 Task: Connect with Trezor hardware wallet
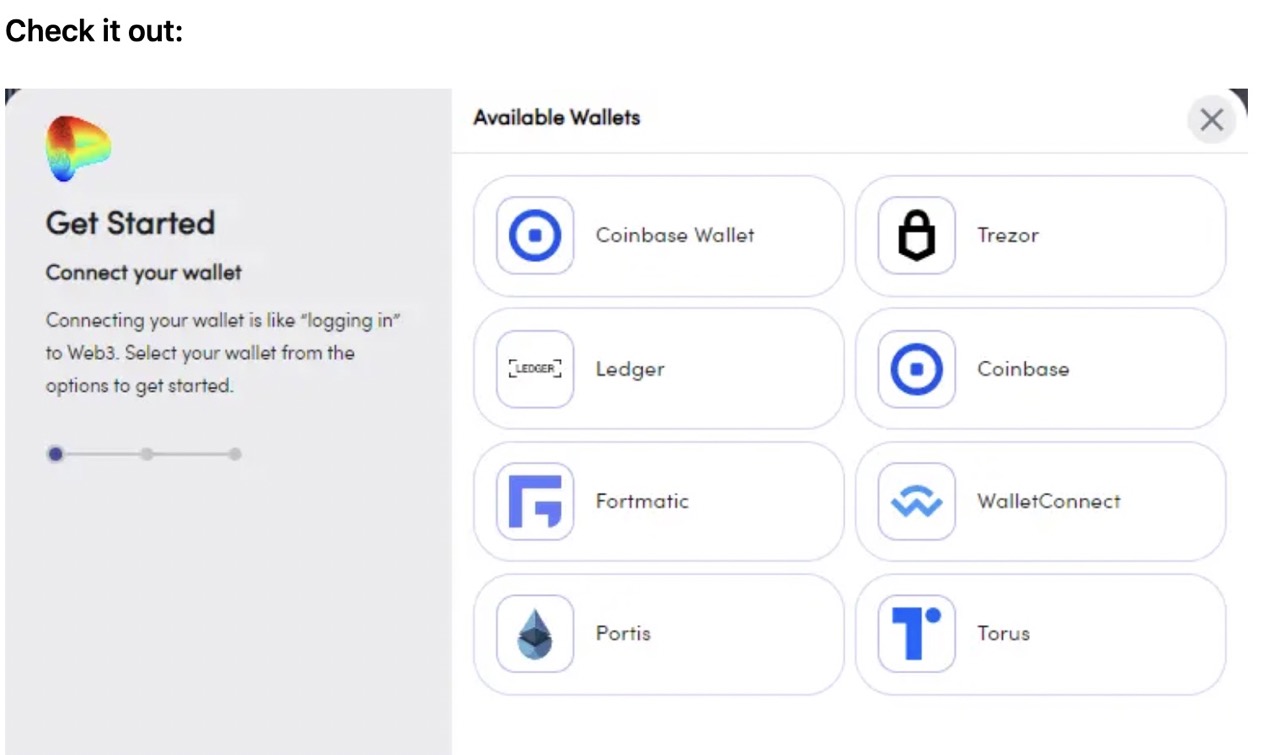(1039, 235)
